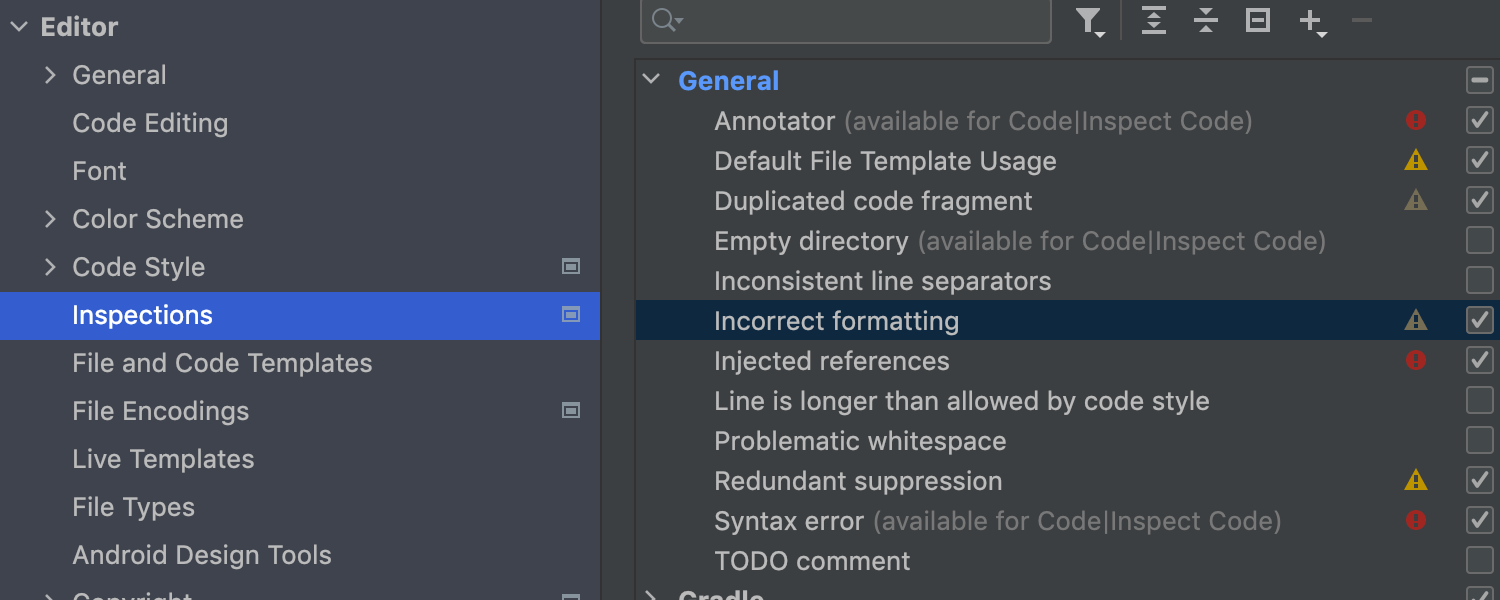Click the project-level icon next to Inspections
Viewport: 1500px width, 600px height.
pyautogui.click(x=571, y=315)
